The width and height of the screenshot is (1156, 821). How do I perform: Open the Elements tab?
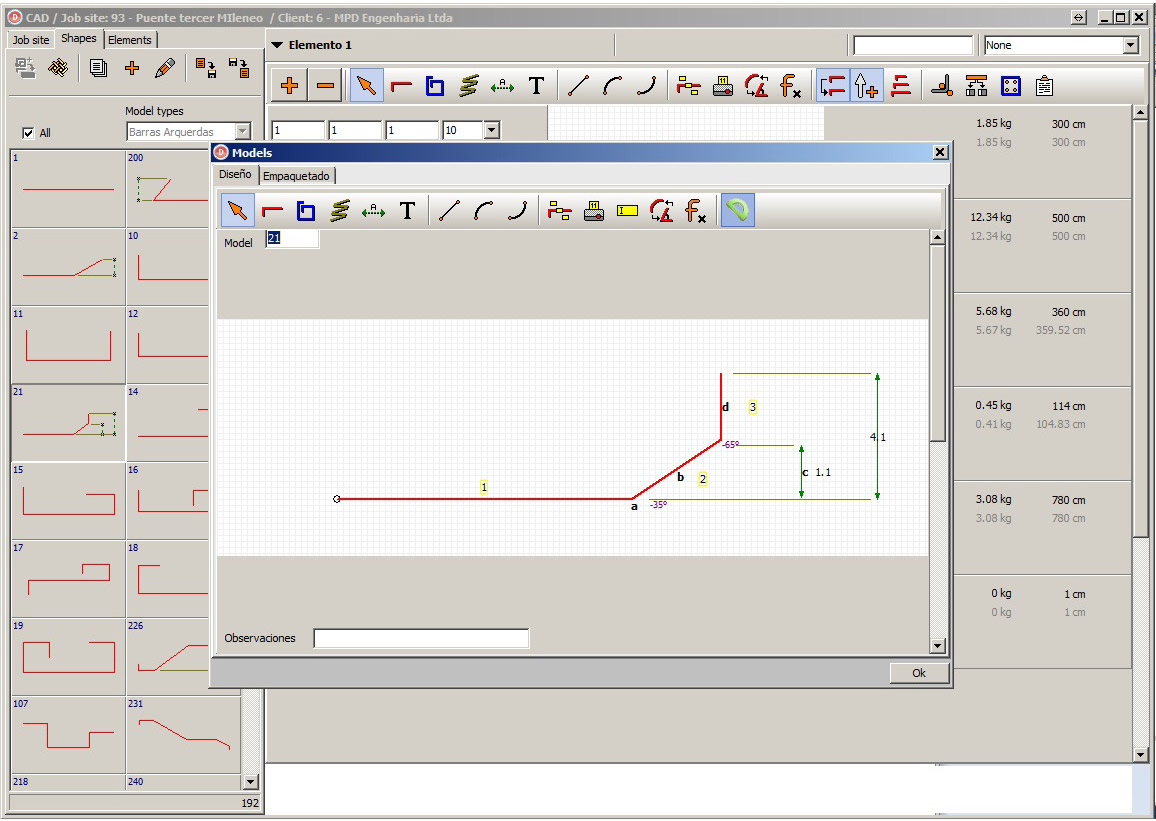[130, 40]
